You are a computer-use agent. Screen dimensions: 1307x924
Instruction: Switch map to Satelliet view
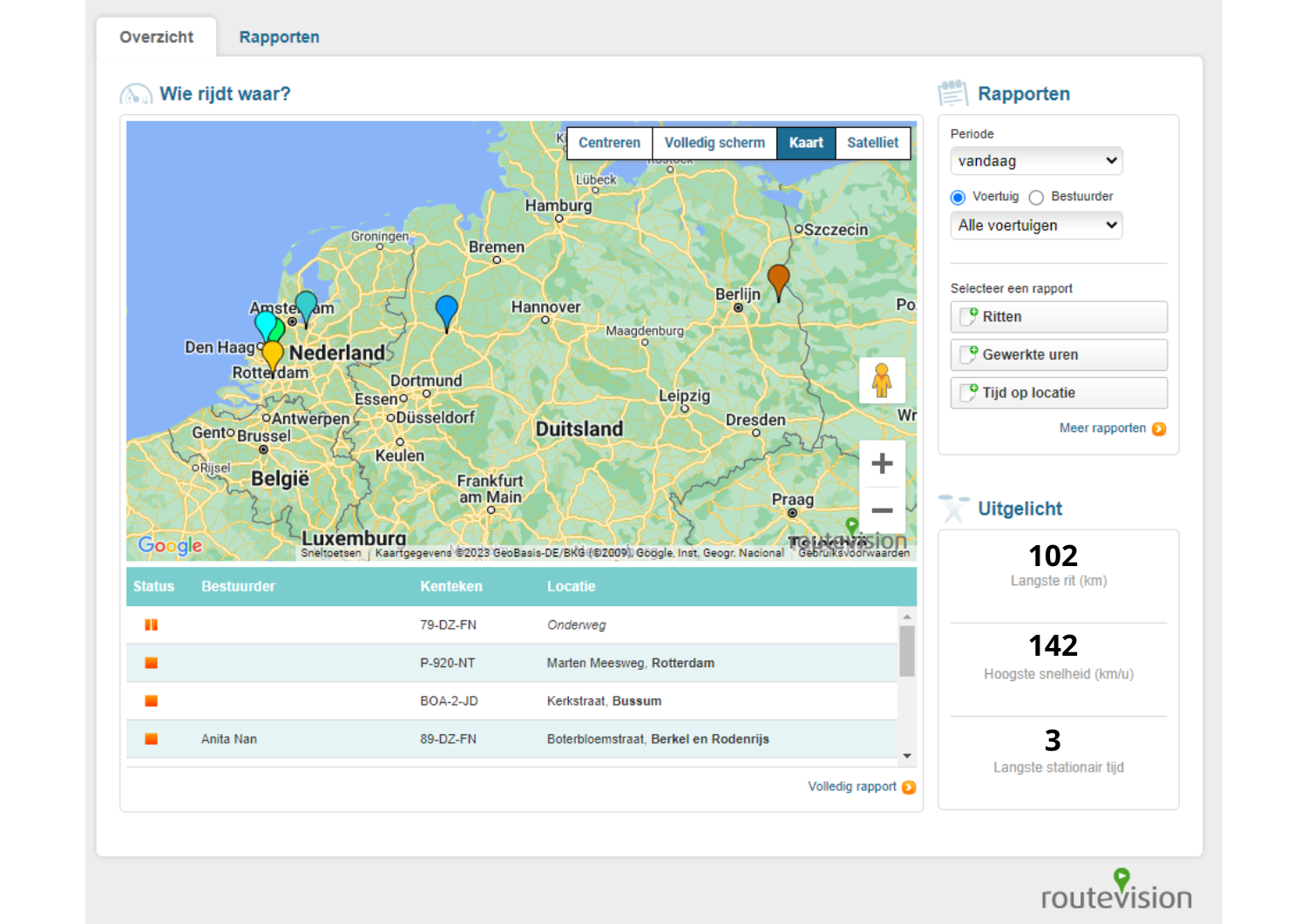click(872, 143)
